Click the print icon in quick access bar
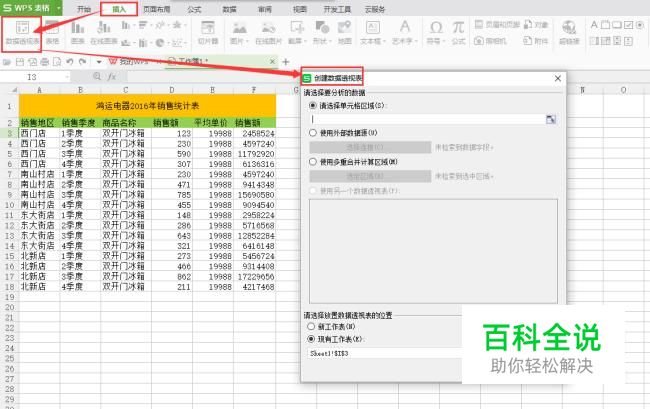Viewport: 650px width, 409px height. pyautogui.click(x=44, y=62)
